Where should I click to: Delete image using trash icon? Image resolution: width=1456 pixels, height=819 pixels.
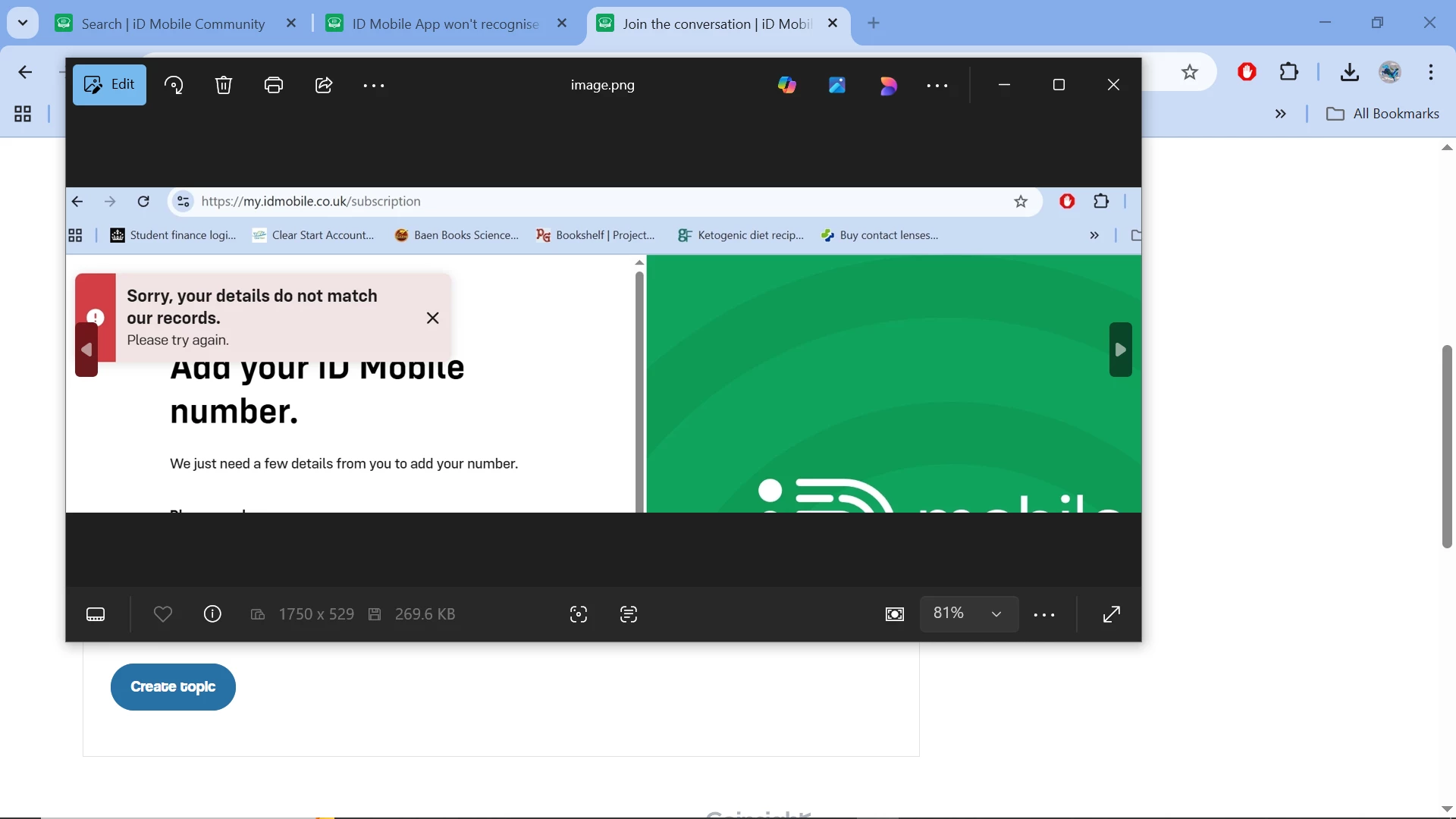223,85
